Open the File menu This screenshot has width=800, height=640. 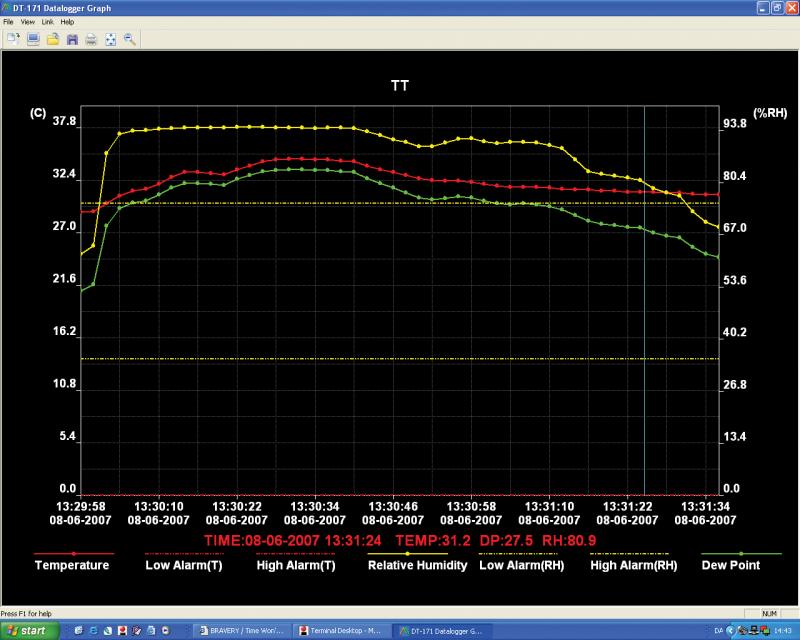[x=9, y=21]
